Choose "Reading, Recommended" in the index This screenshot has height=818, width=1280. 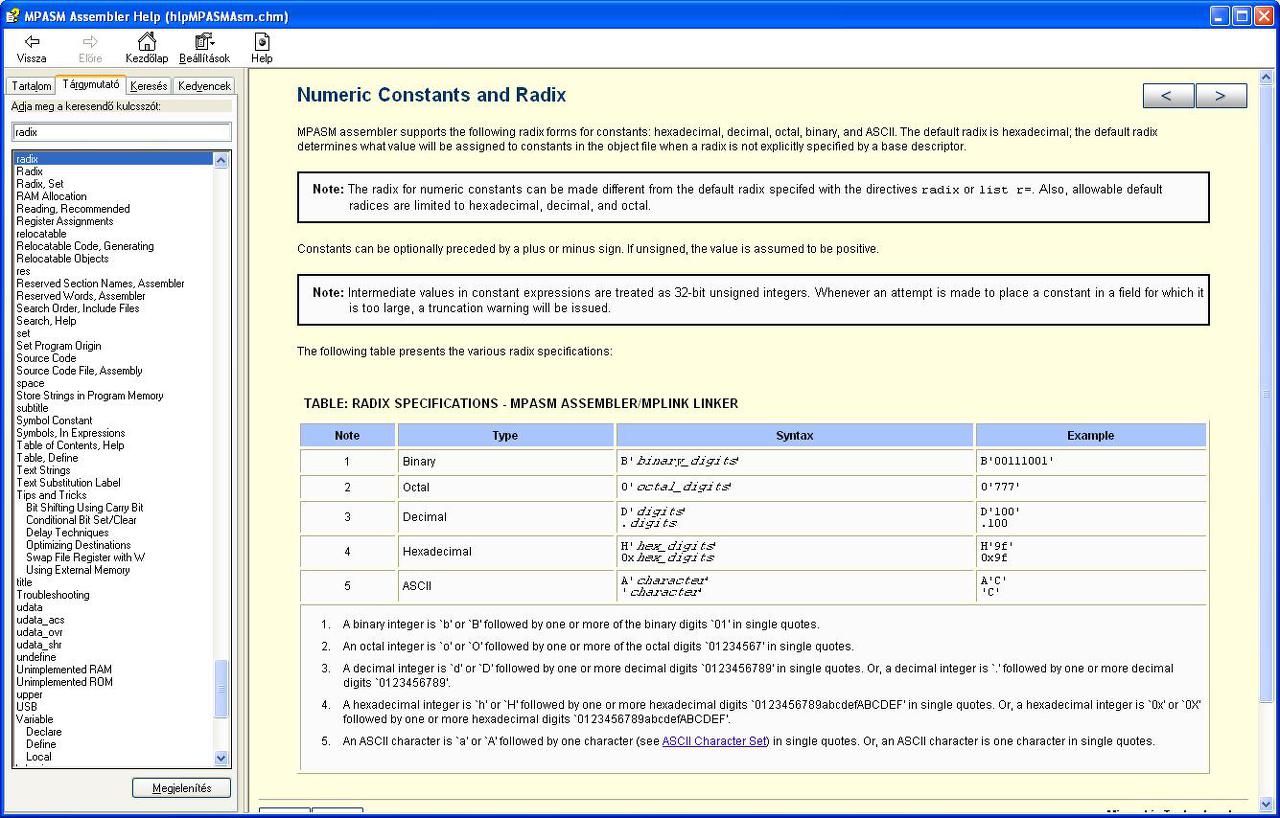[73, 209]
